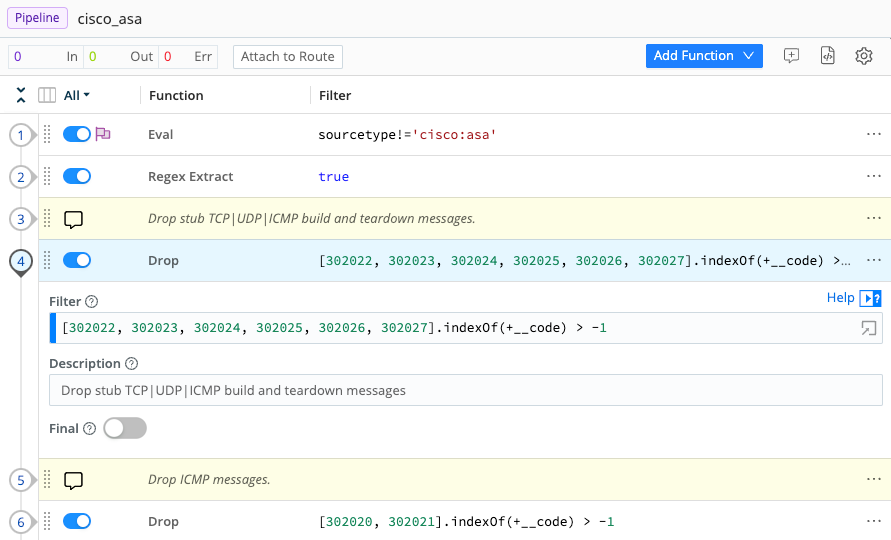Open options menu for row 3 comment
Viewport: 891px width, 540px height.
[x=873, y=218]
